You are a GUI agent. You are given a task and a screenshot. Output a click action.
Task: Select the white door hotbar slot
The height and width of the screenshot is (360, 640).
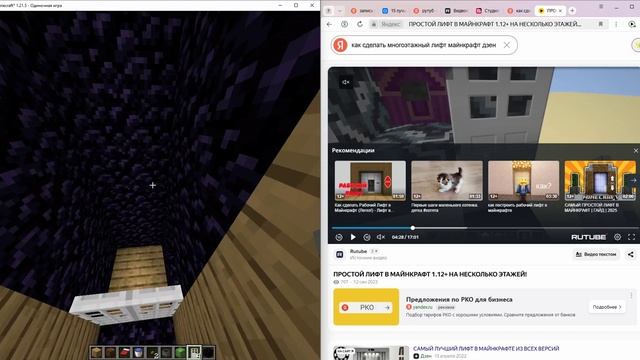(x=194, y=352)
